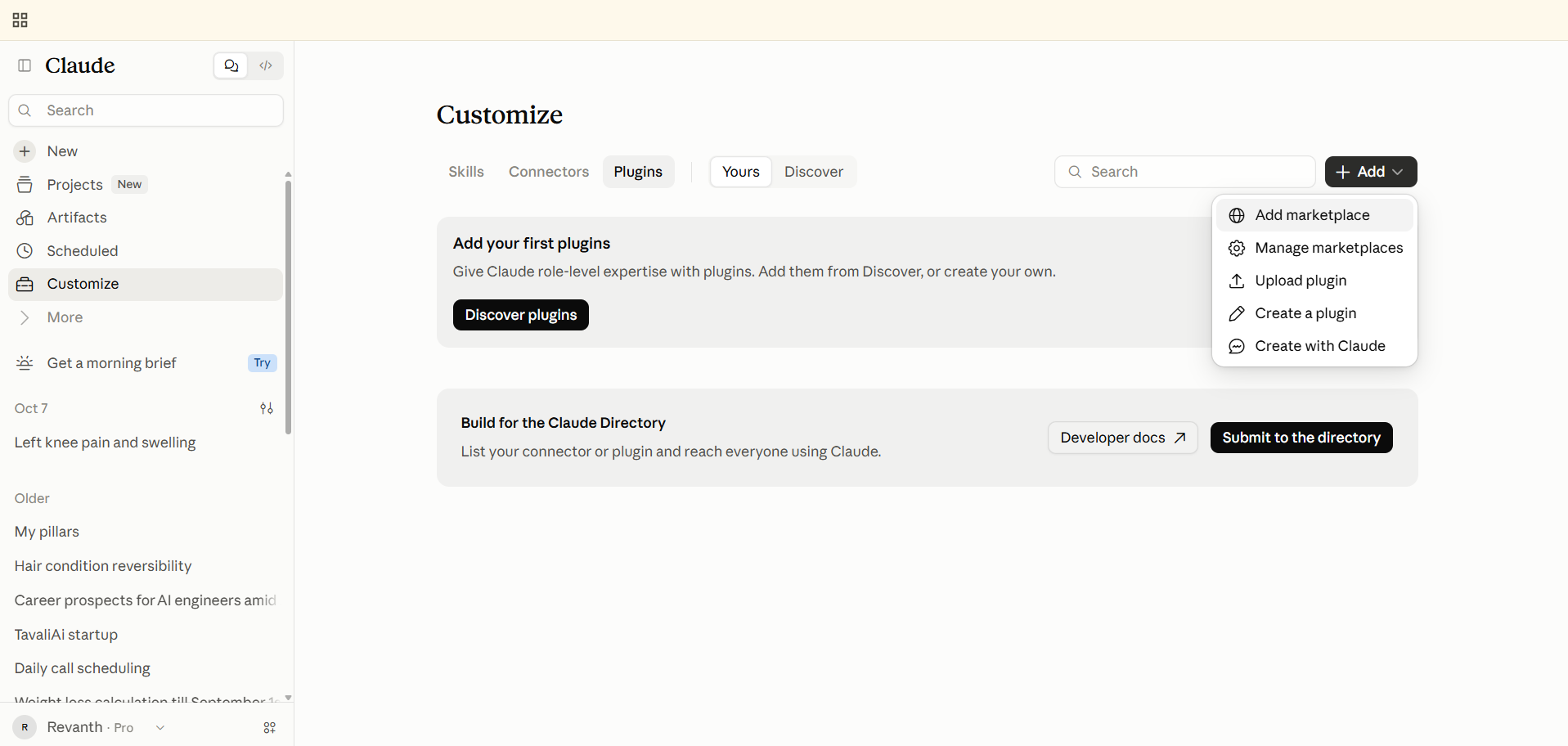Start a New chat from the sidebar
The image size is (1568, 746).
pos(146,151)
